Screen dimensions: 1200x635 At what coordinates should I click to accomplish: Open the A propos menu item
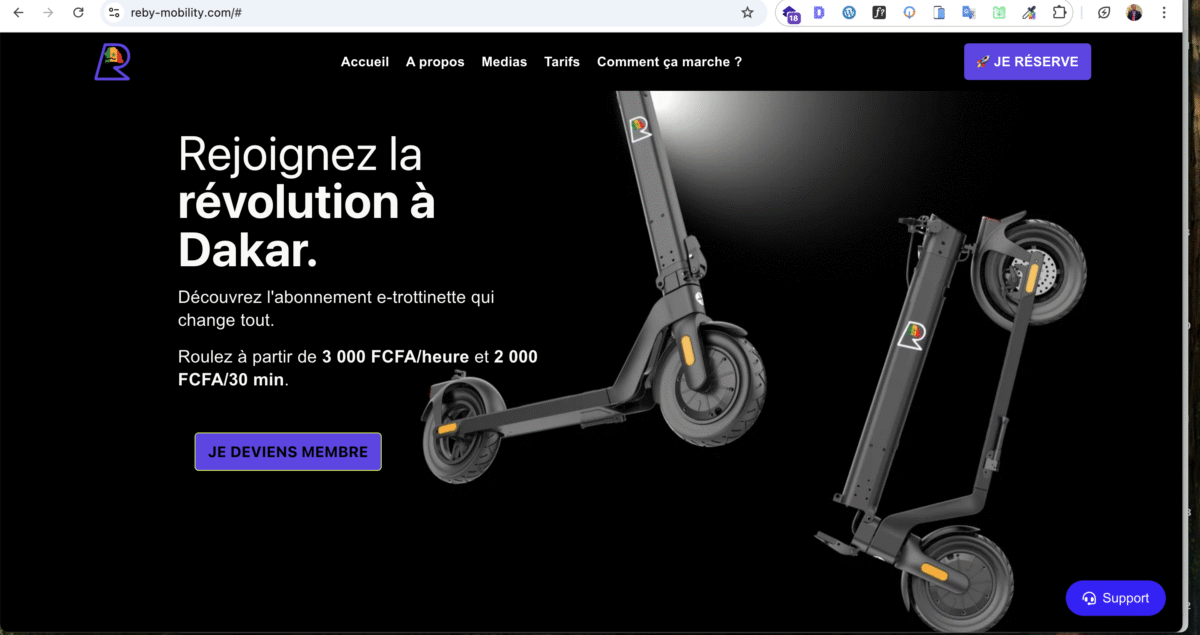coord(435,62)
